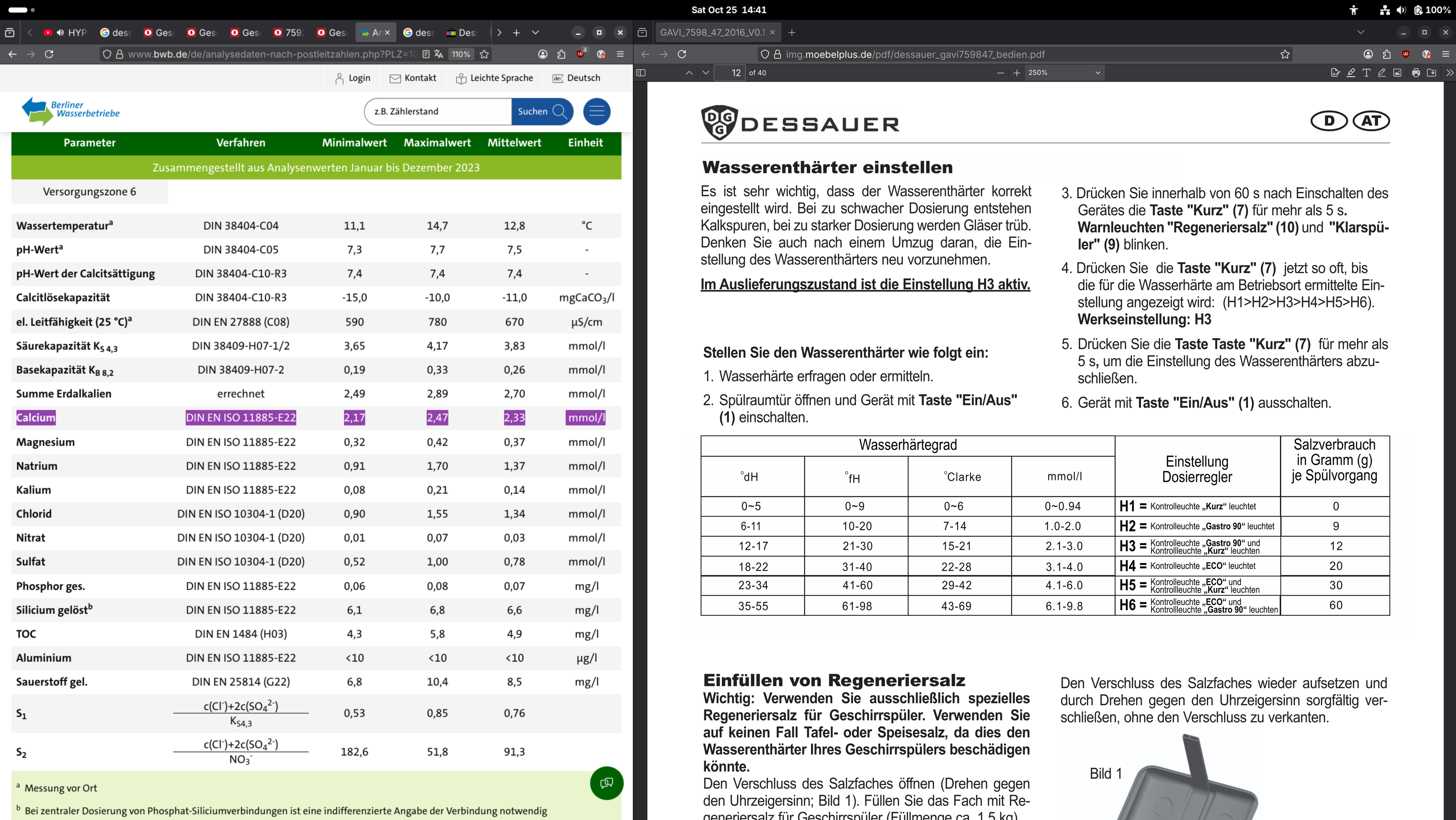Open the blue hamburger menu on Wasserbetriebe site
Viewport: 1456px width, 820px height.
tap(597, 112)
